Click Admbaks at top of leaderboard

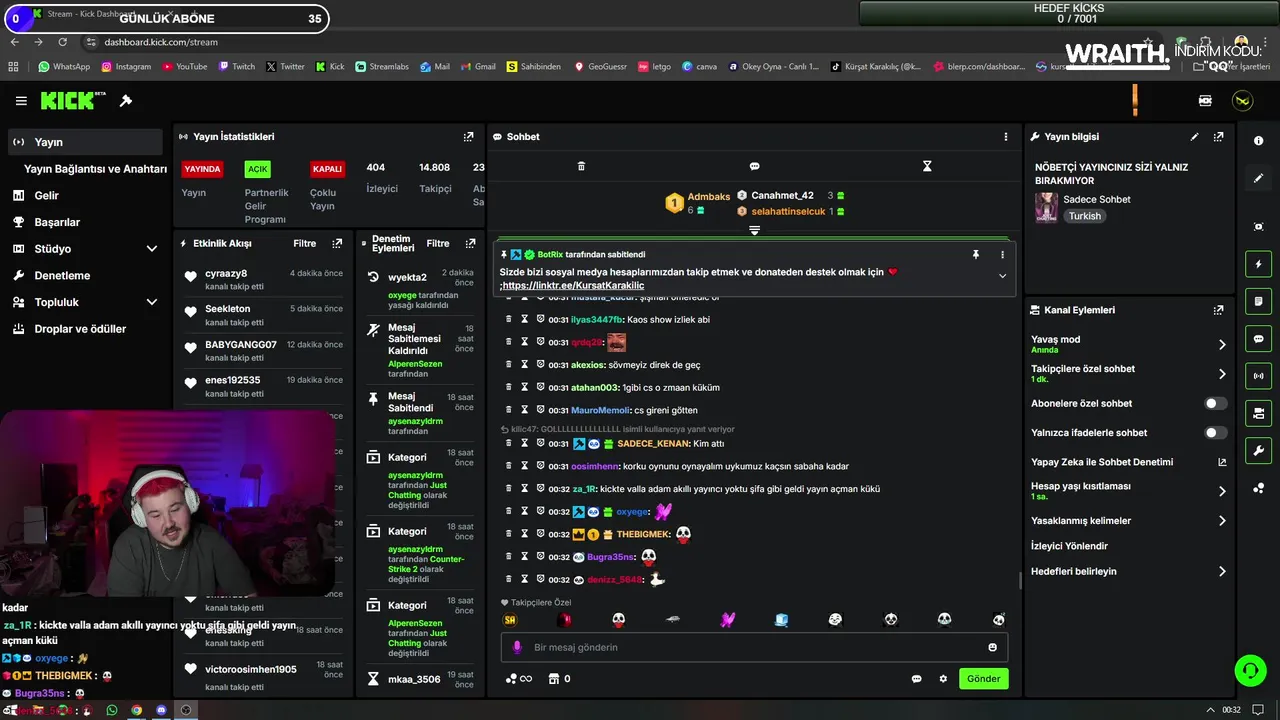pos(708,197)
